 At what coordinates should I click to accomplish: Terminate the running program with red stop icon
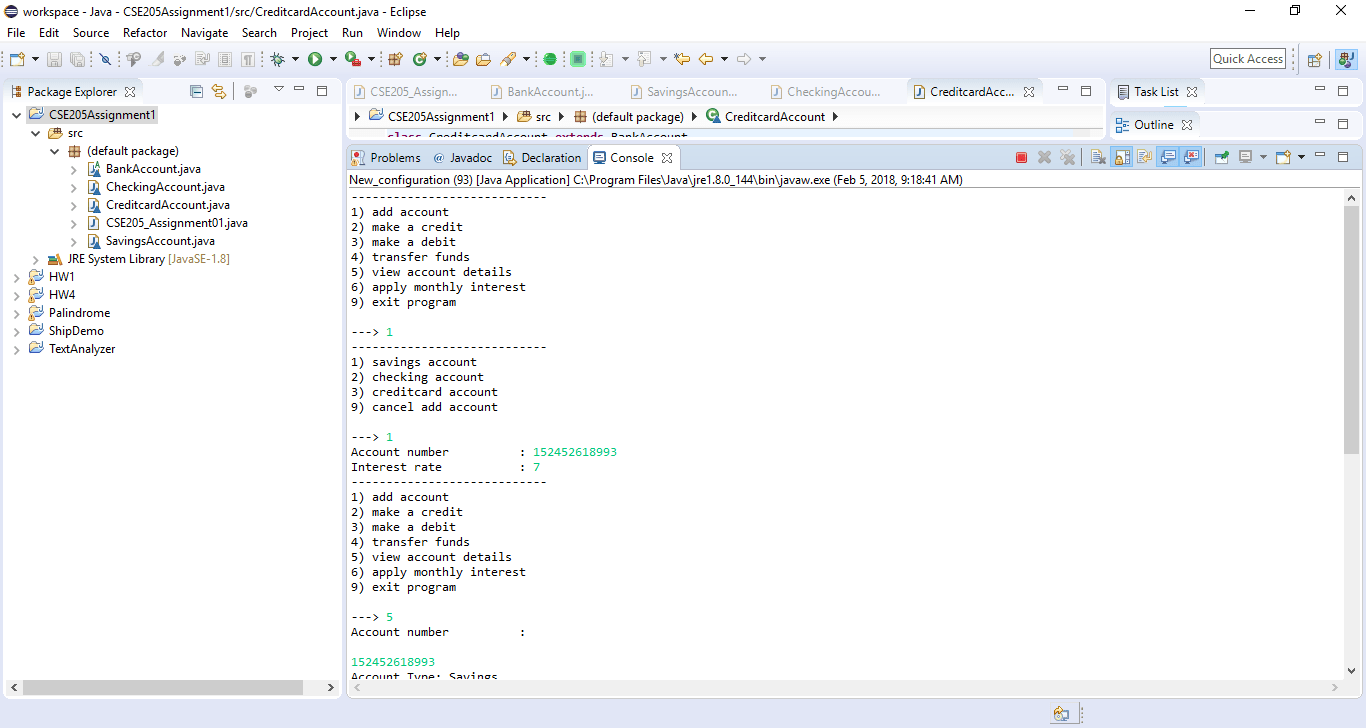(x=1021, y=158)
